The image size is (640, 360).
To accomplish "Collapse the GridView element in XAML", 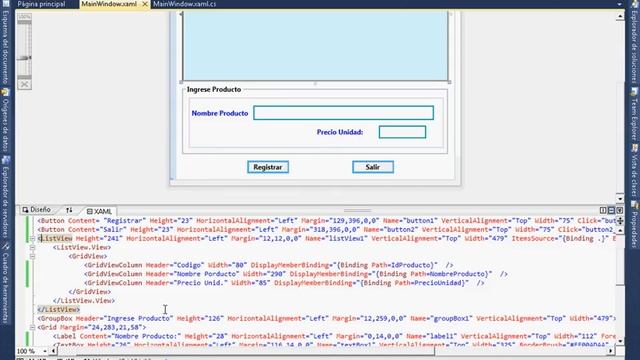I will pos(32,257).
